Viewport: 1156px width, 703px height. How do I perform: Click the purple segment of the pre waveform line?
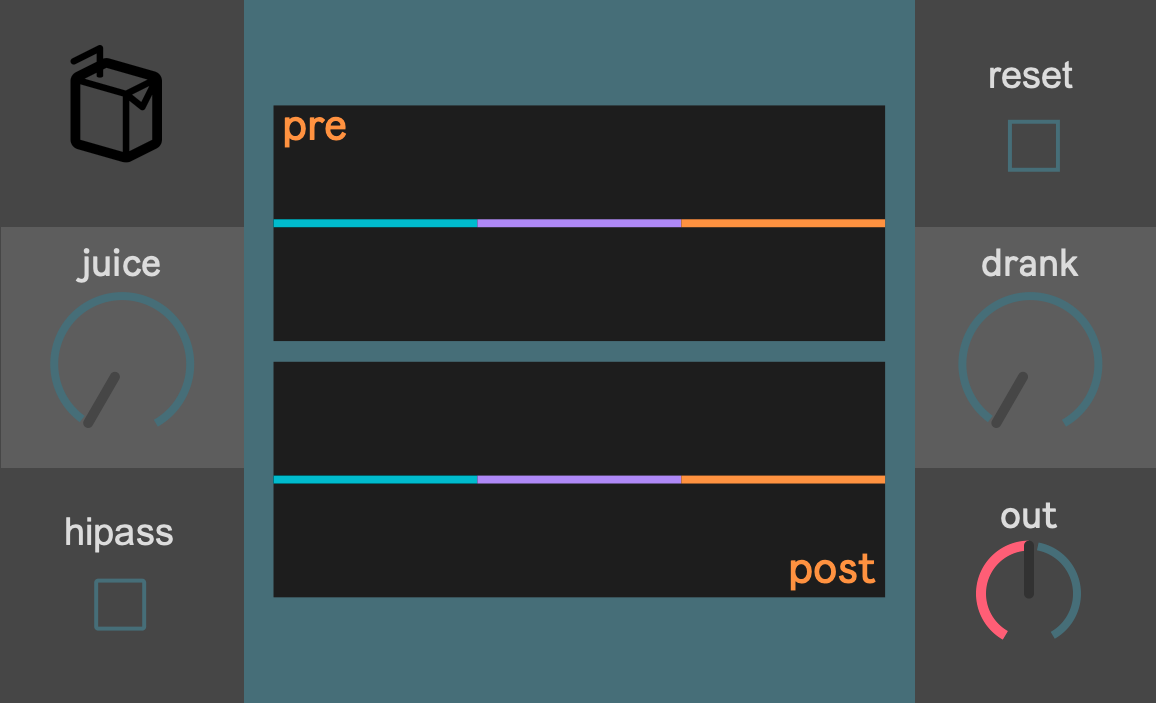tap(579, 223)
